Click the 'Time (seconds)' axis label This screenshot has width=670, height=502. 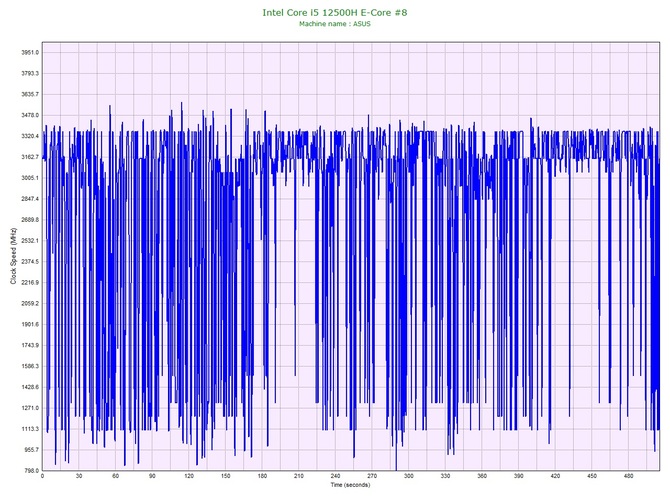coord(350,485)
